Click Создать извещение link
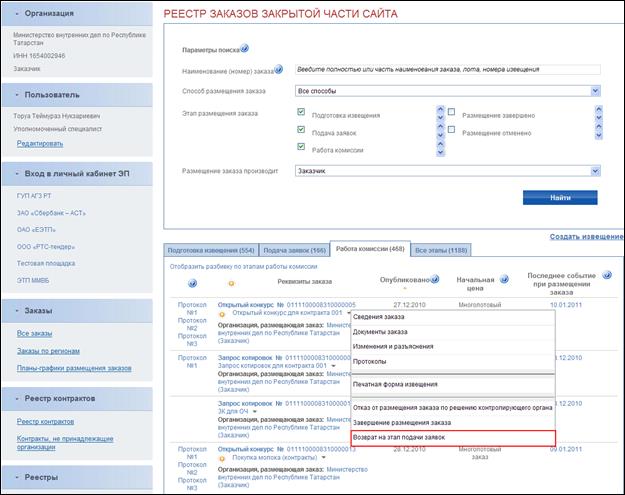Image resolution: width=625 pixels, height=495 pixels. tap(586, 237)
